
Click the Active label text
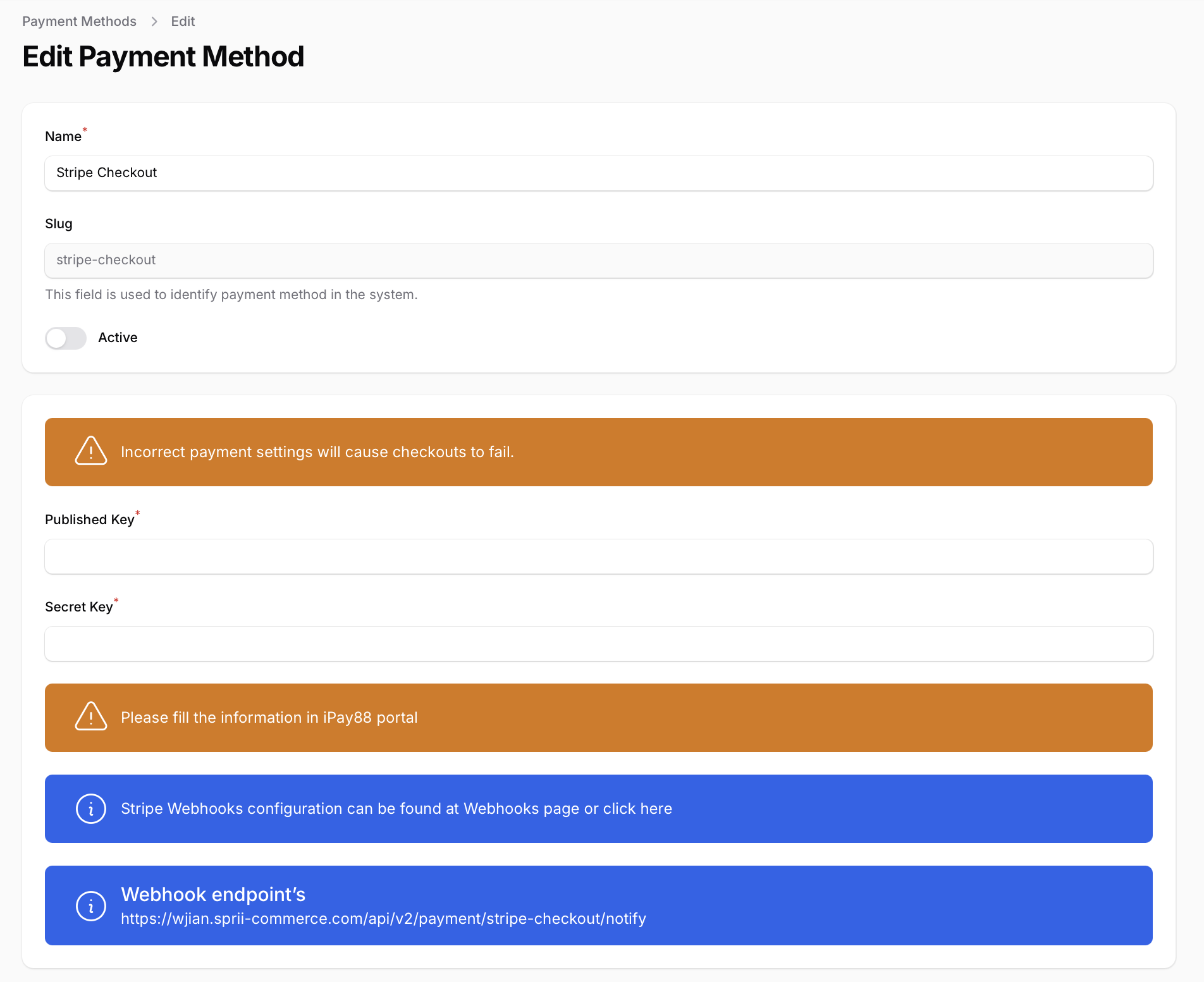tap(118, 338)
